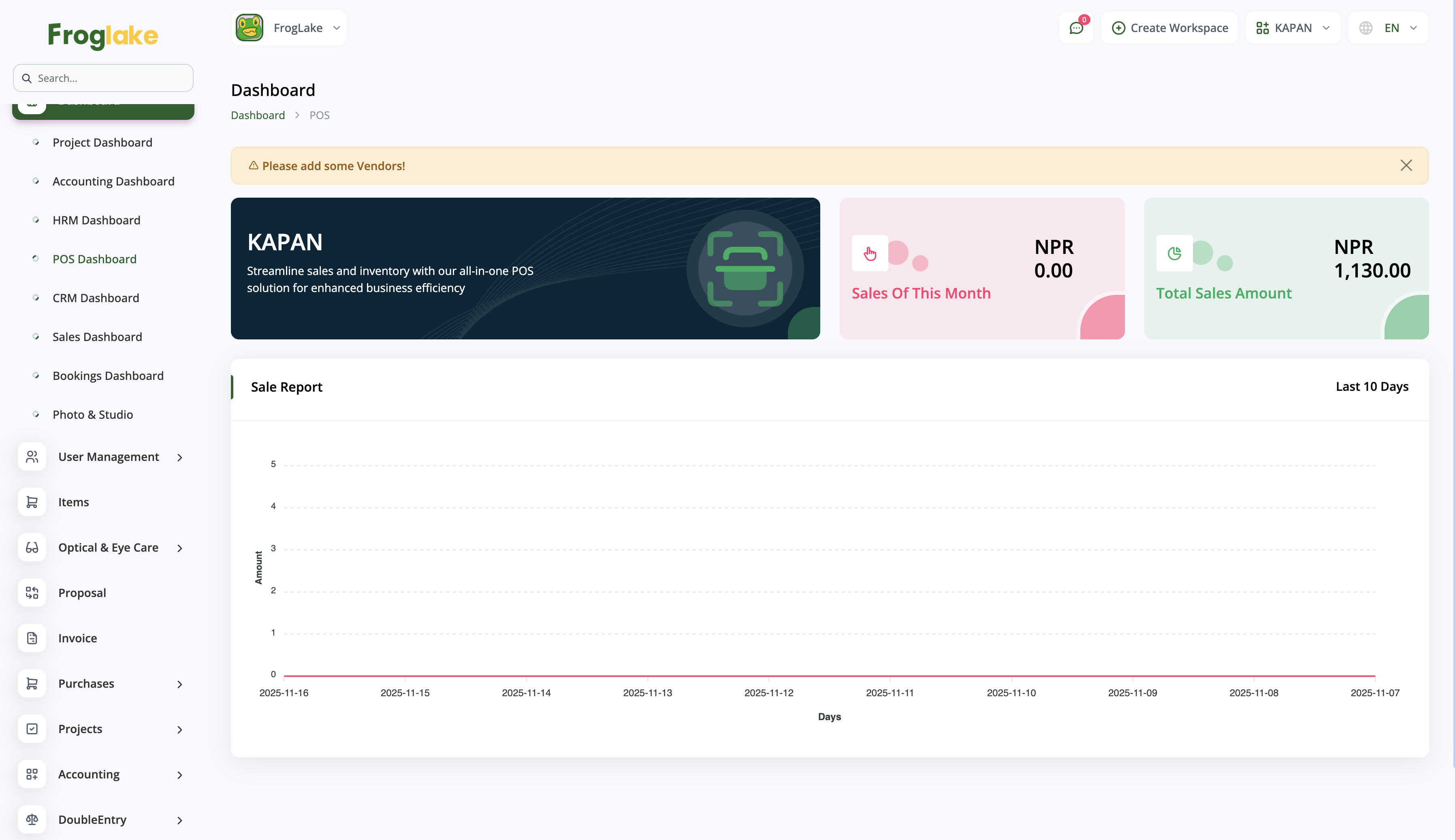The width and height of the screenshot is (1455, 840).
Task: Click the Items cart icon in sidebar
Action: tap(32, 502)
